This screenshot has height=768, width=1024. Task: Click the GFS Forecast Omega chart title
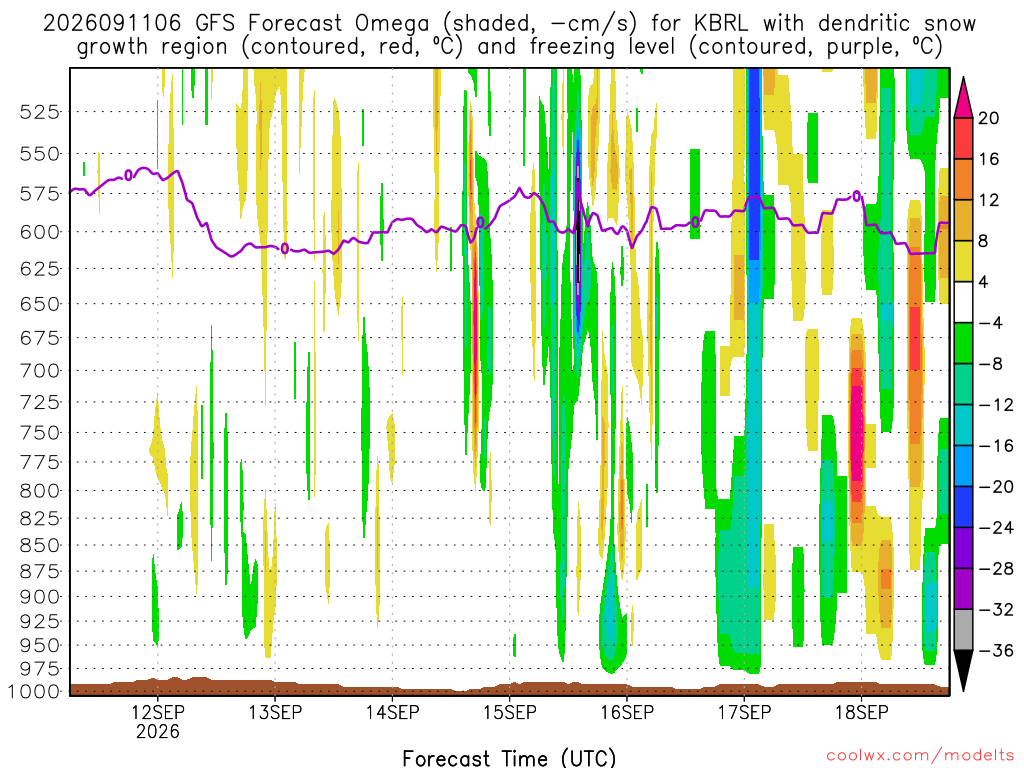510,35
